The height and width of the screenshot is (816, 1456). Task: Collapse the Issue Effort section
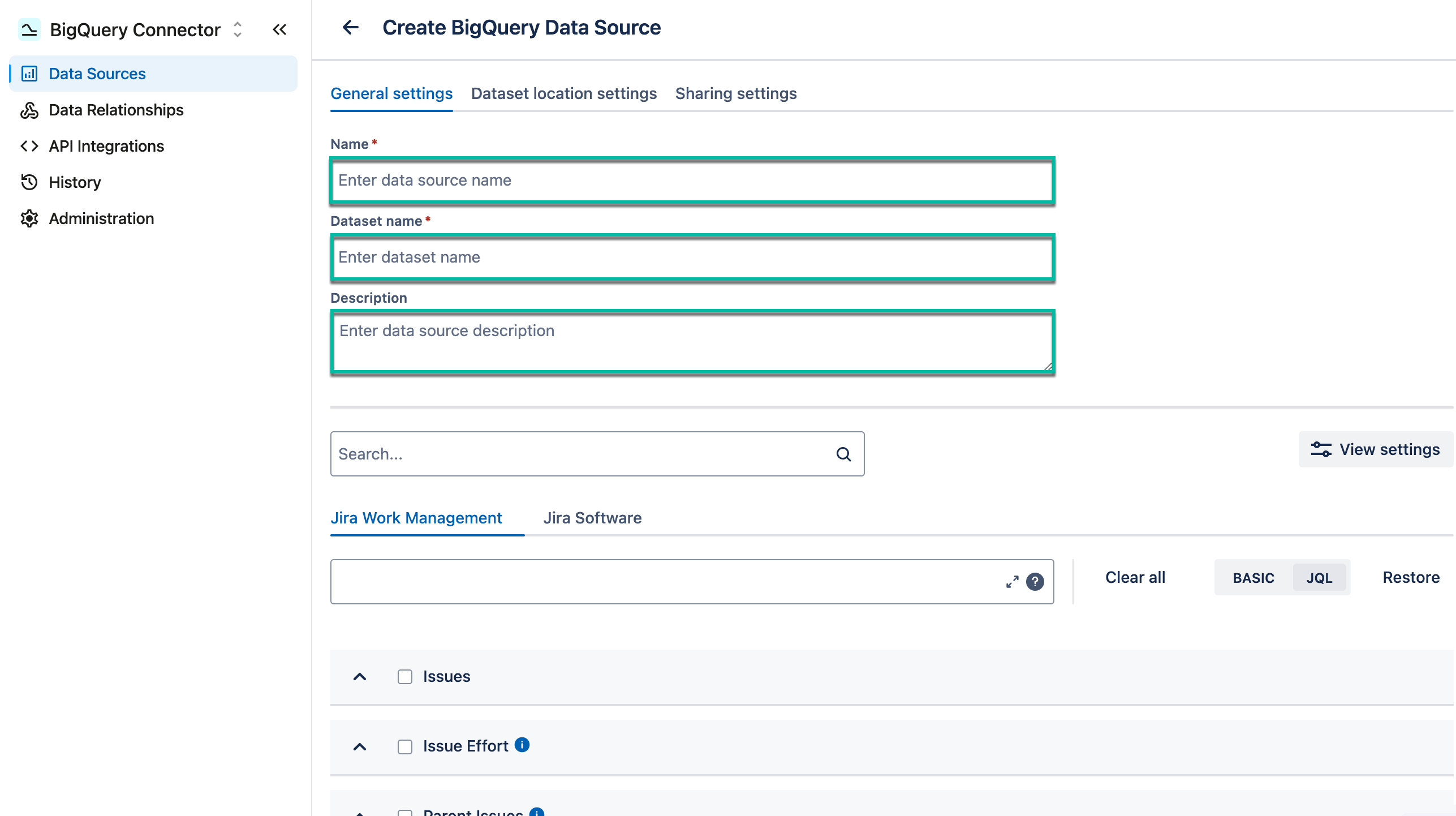click(360, 747)
